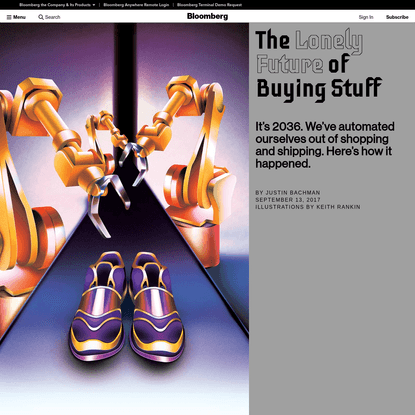Open Bloomberg Terminal Demo Request link
Image resolution: width=415 pixels, height=415 pixels.
(x=209, y=5)
